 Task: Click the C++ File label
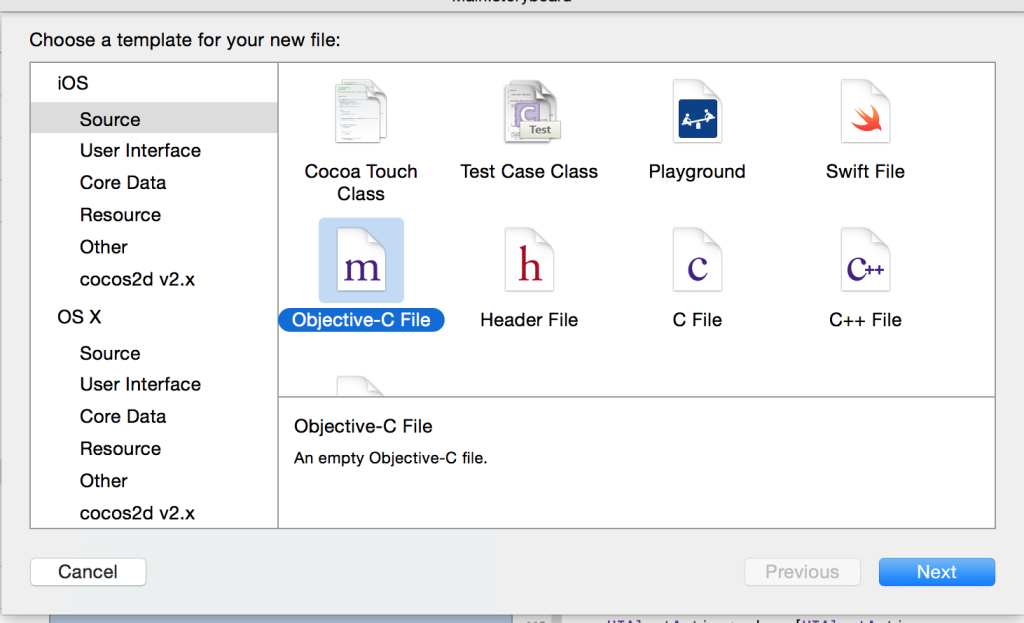(865, 319)
